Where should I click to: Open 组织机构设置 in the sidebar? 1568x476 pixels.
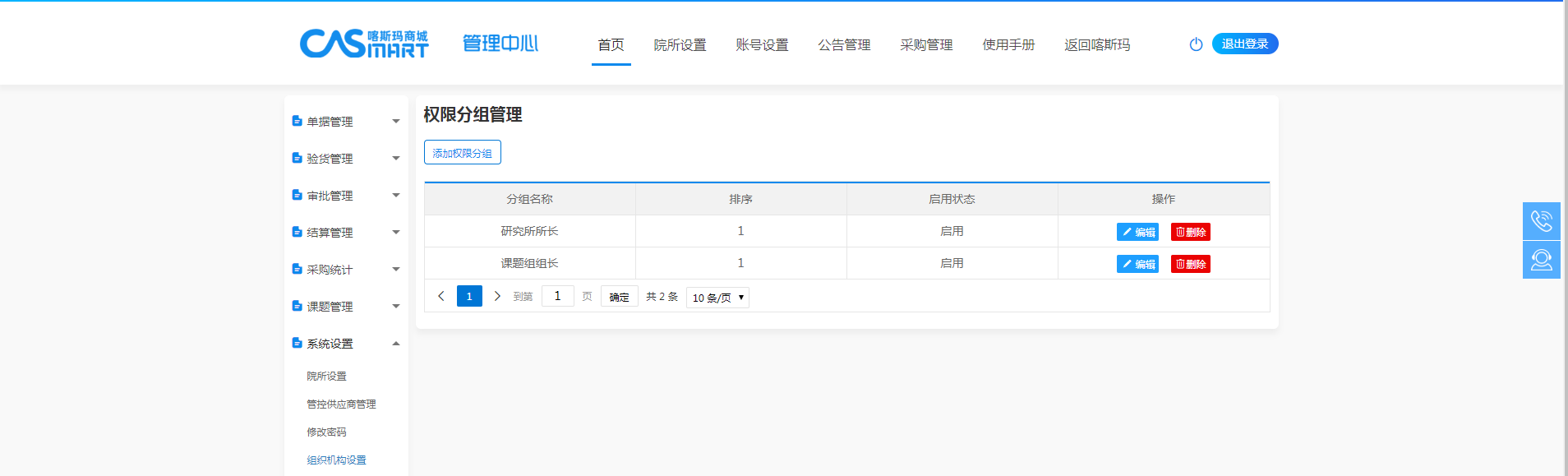pos(336,460)
